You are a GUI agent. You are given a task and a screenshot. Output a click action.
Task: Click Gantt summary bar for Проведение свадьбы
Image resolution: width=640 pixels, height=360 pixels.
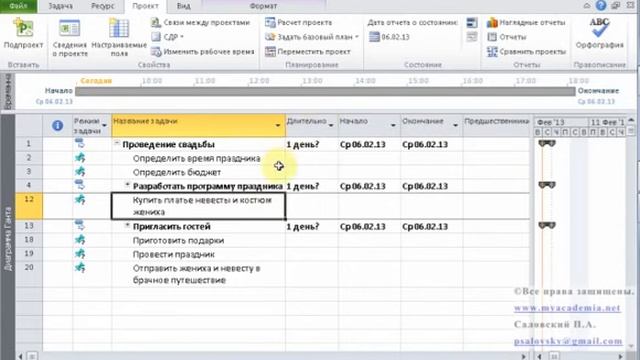[547, 143]
